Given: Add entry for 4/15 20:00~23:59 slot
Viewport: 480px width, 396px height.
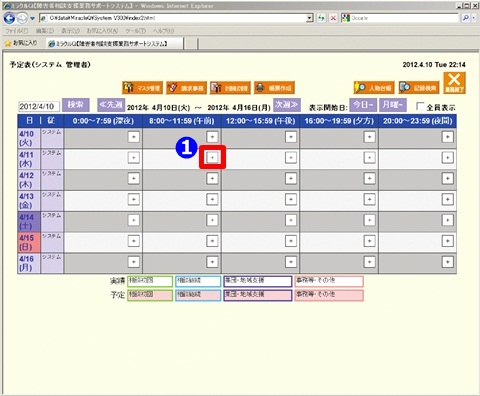Looking at the screenshot, I should 448,241.
